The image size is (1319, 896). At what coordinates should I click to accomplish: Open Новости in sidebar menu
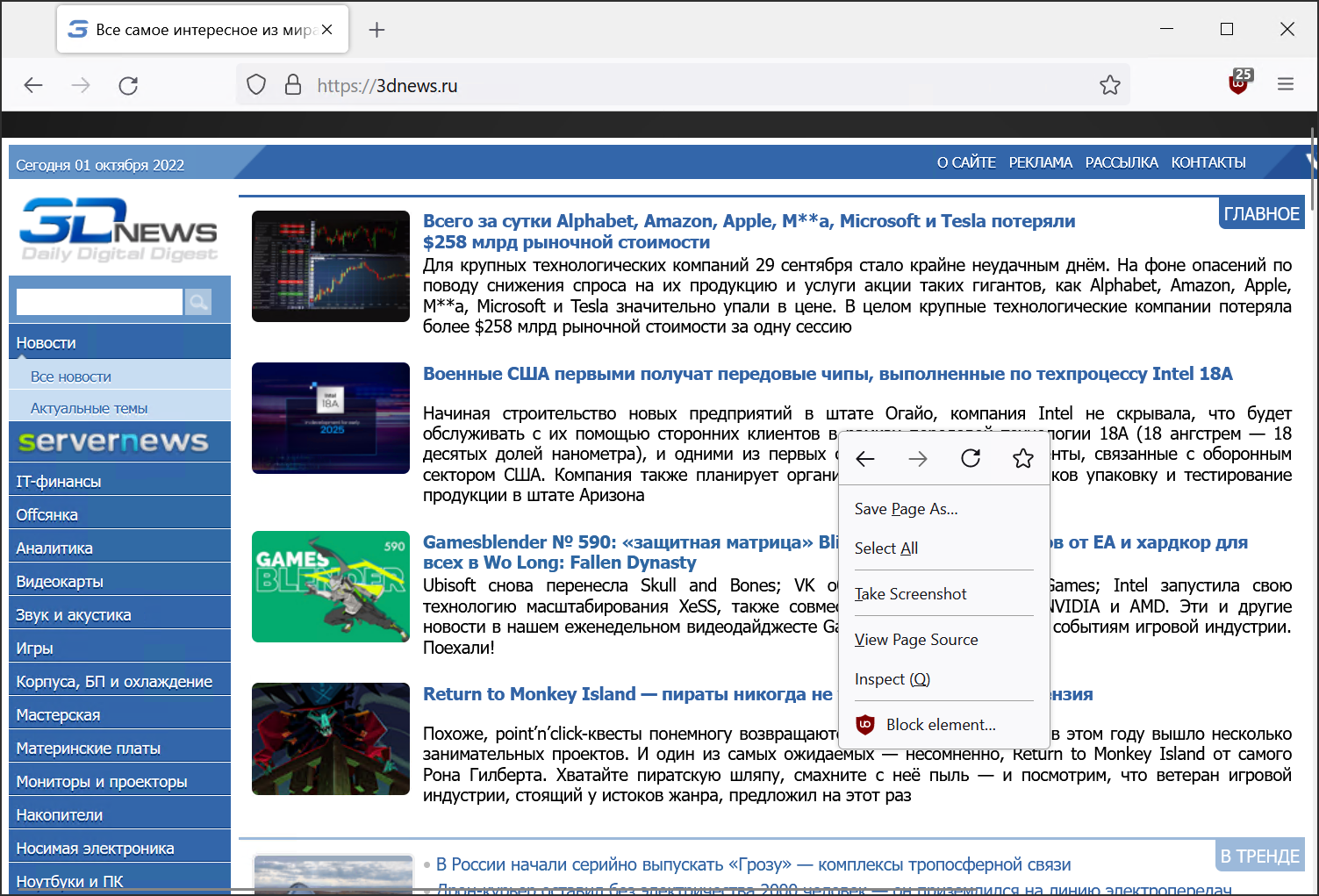(119, 342)
